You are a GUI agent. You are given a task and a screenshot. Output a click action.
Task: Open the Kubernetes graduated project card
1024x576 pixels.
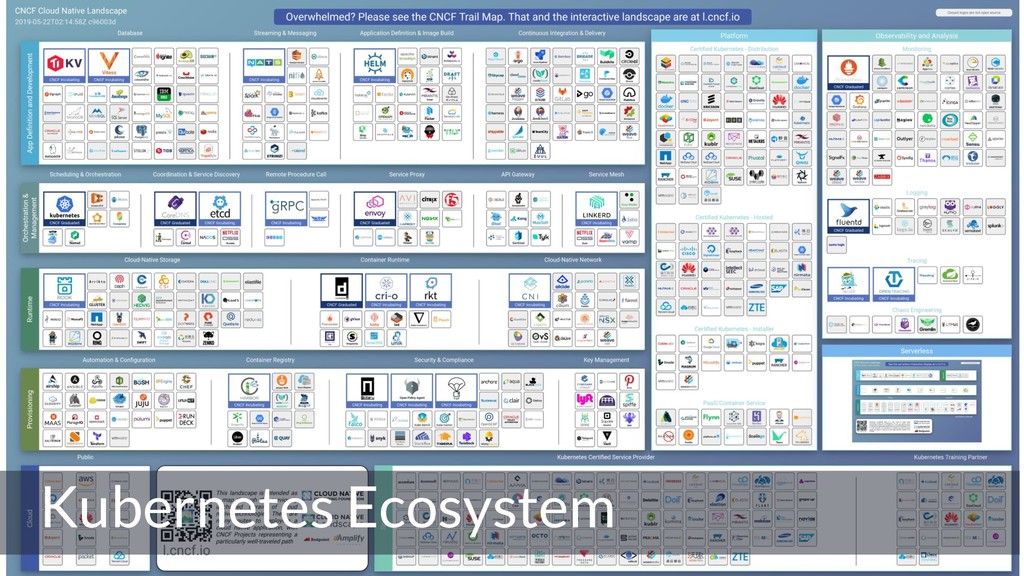click(64, 209)
